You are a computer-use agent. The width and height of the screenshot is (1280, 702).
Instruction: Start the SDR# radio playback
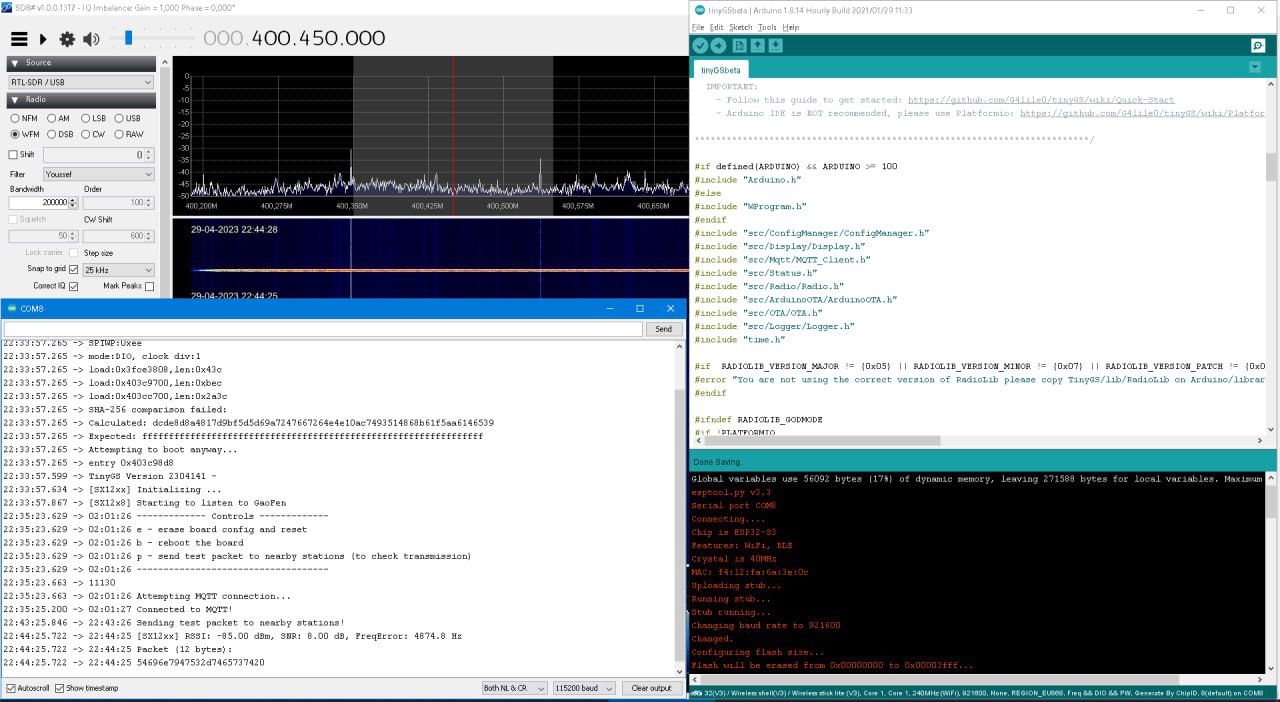tap(43, 39)
